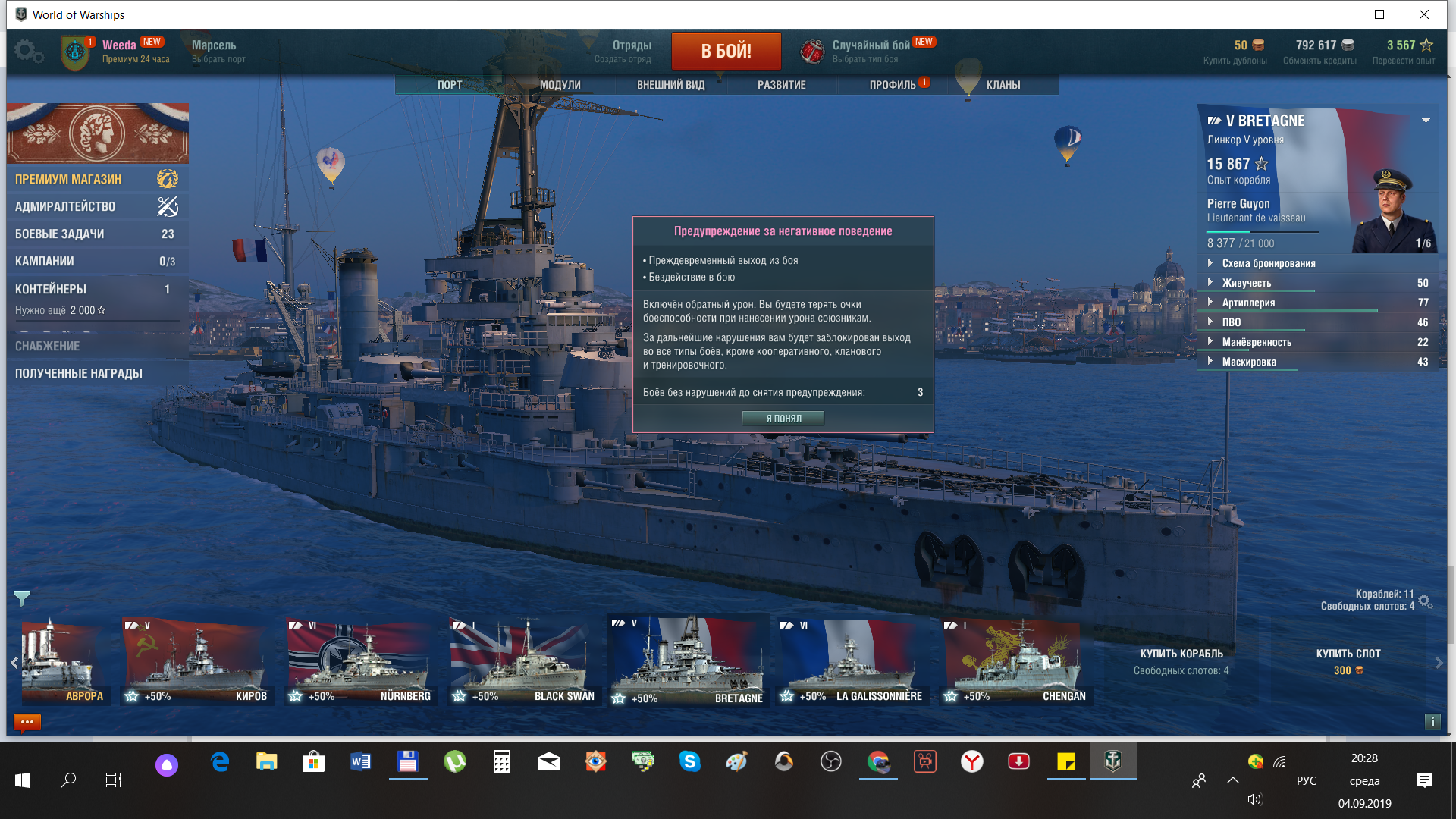The image size is (1456, 819).
Task: Switch to the ВНЕШНИЙ ВИД tab
Action: (x=670, y=85)
